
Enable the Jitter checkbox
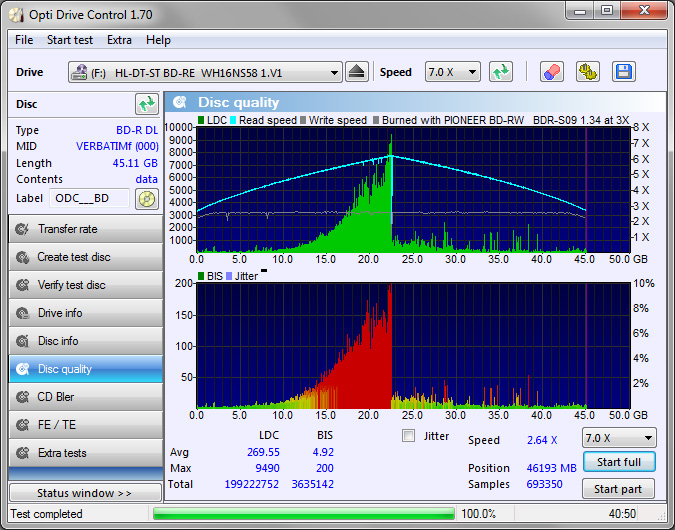408,436
